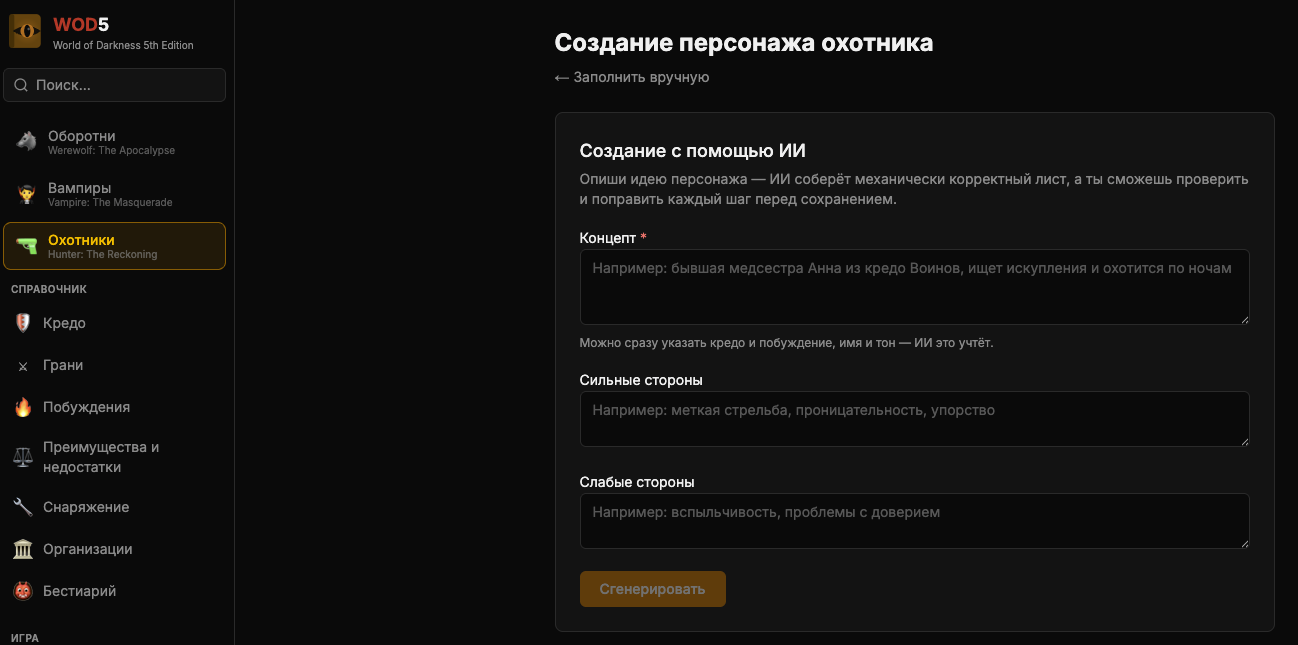Click the scales icon for Преимущества и недостатки
Screen dimensions: 1298x645
coord(23,457)
